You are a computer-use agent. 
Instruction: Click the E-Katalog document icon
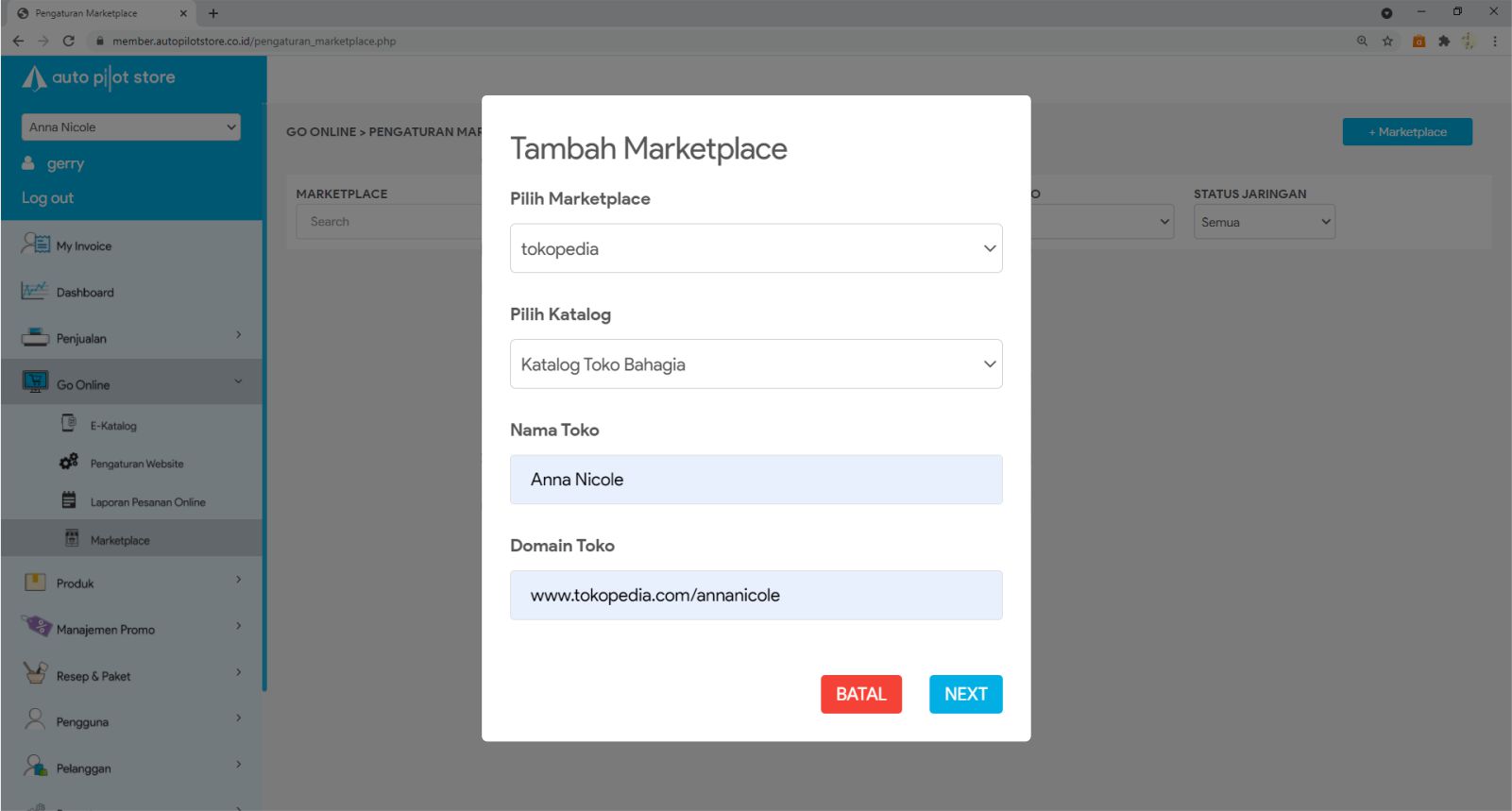(x=69, y=424)
